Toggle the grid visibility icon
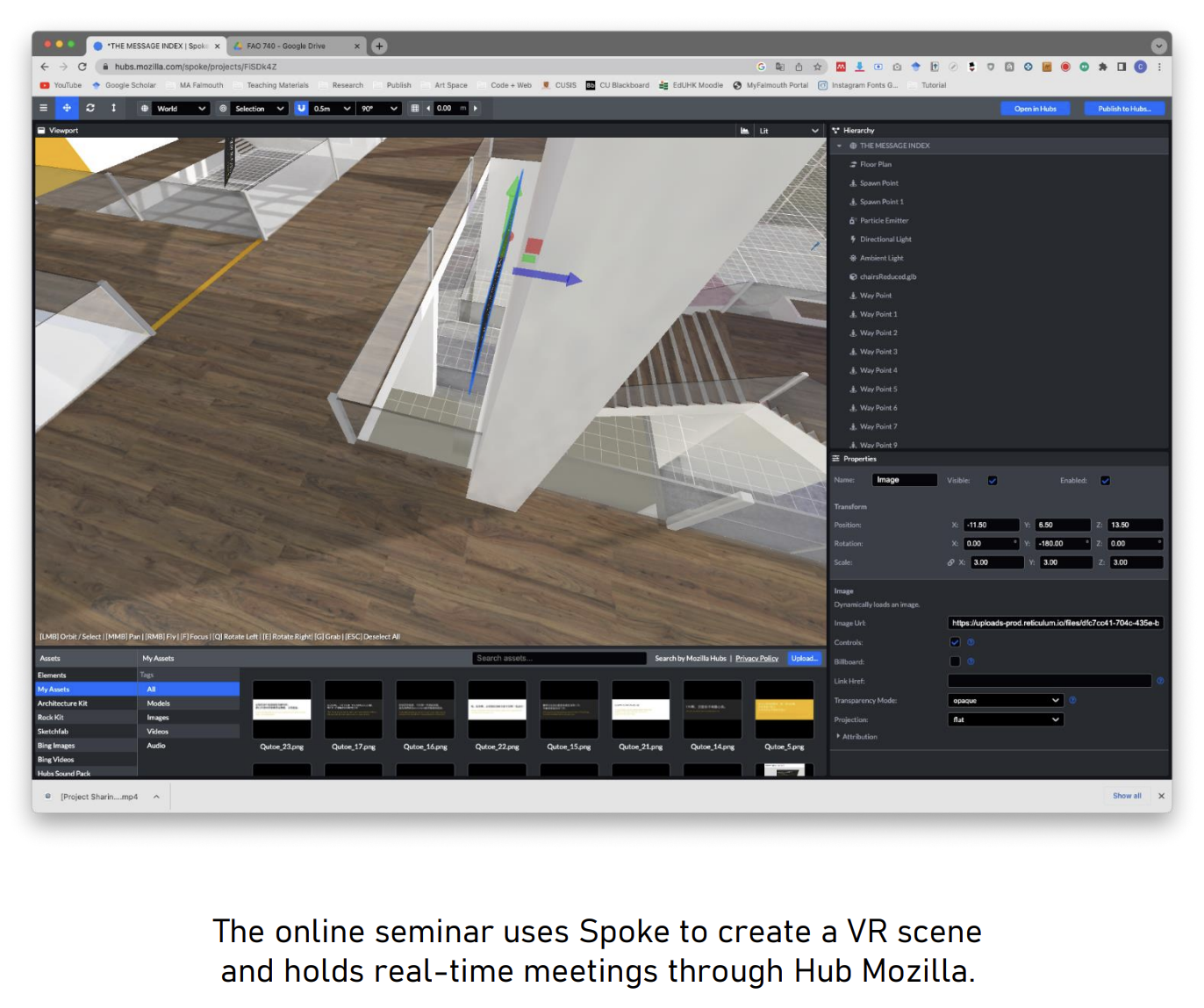 point(415,109)
